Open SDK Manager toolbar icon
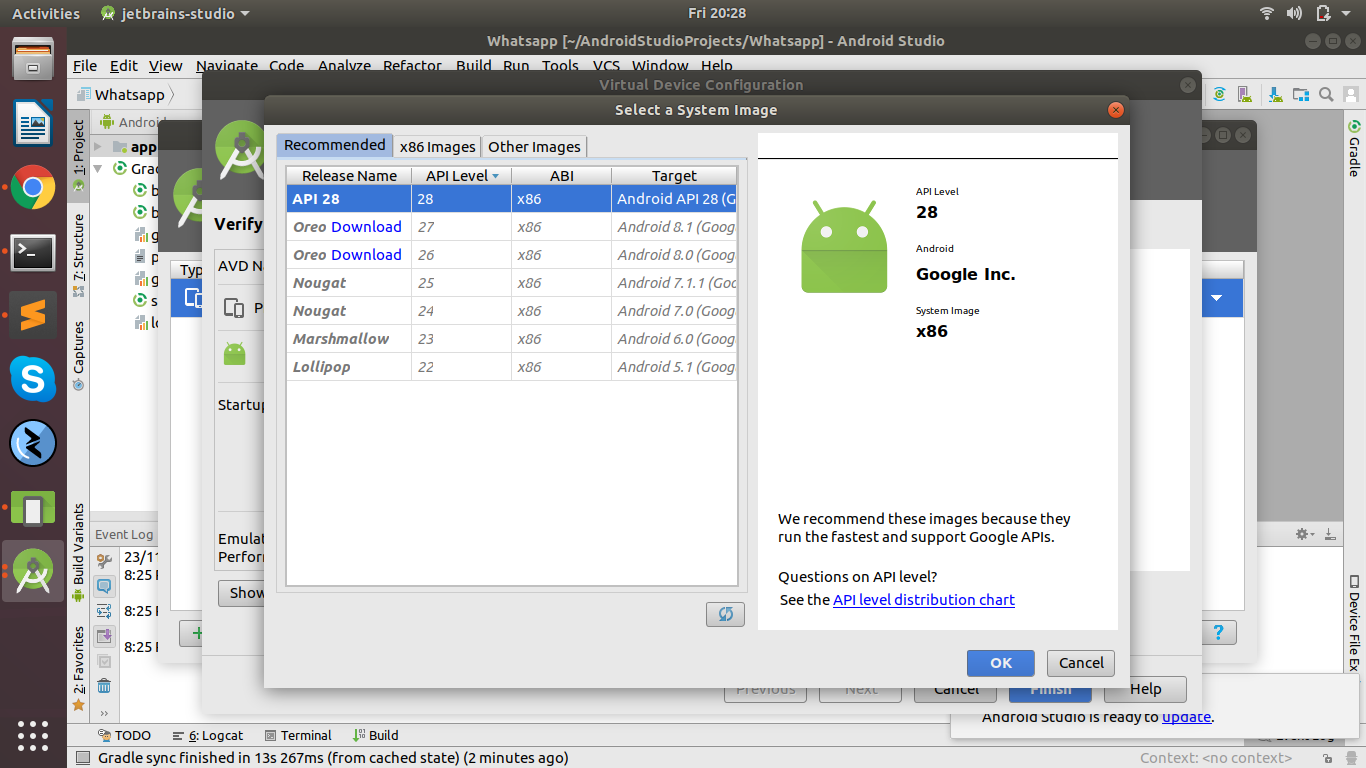This screenshot has width=1366, height=768. click(1276, 95)
